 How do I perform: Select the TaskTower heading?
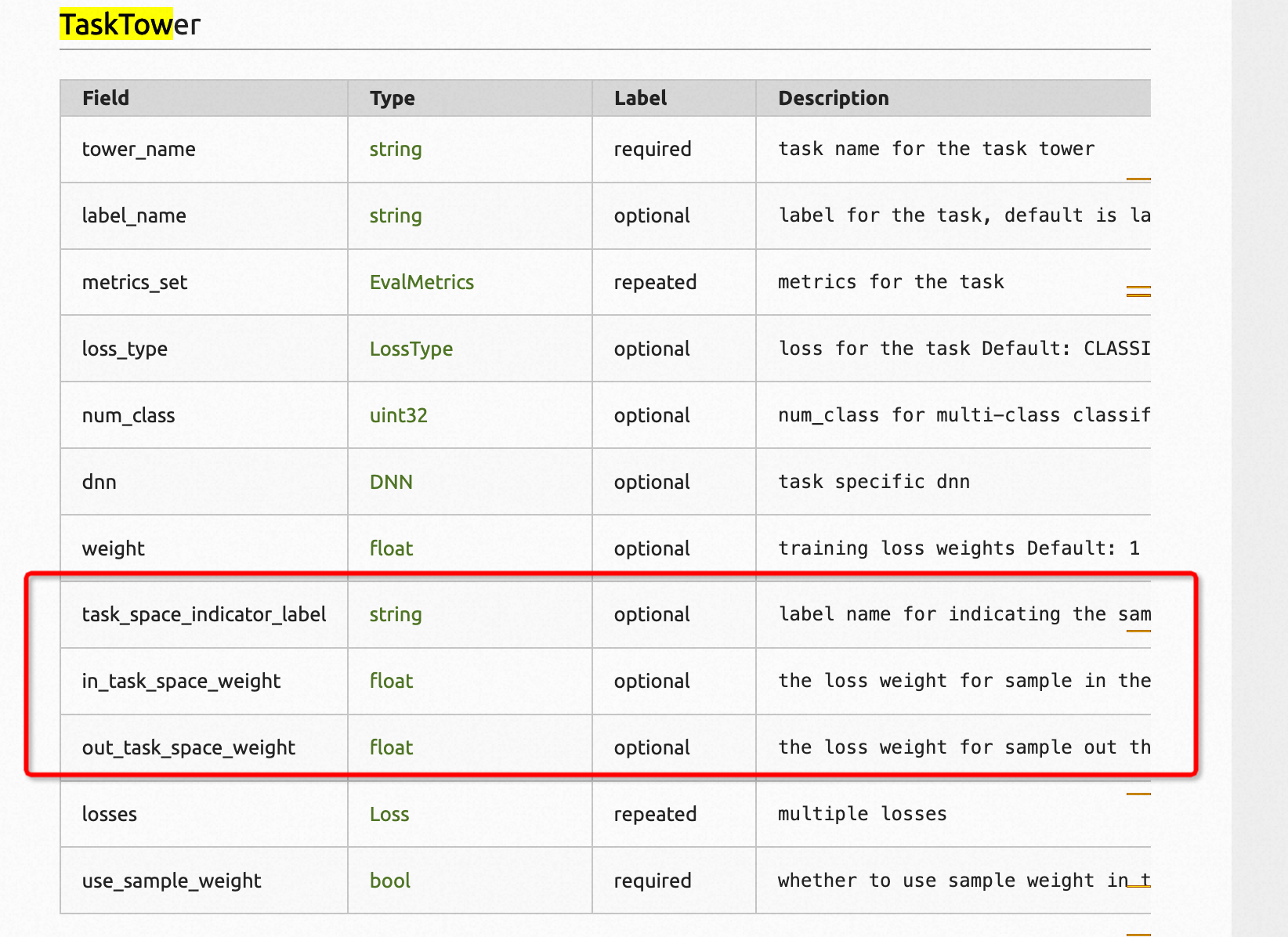click(130, 25)
